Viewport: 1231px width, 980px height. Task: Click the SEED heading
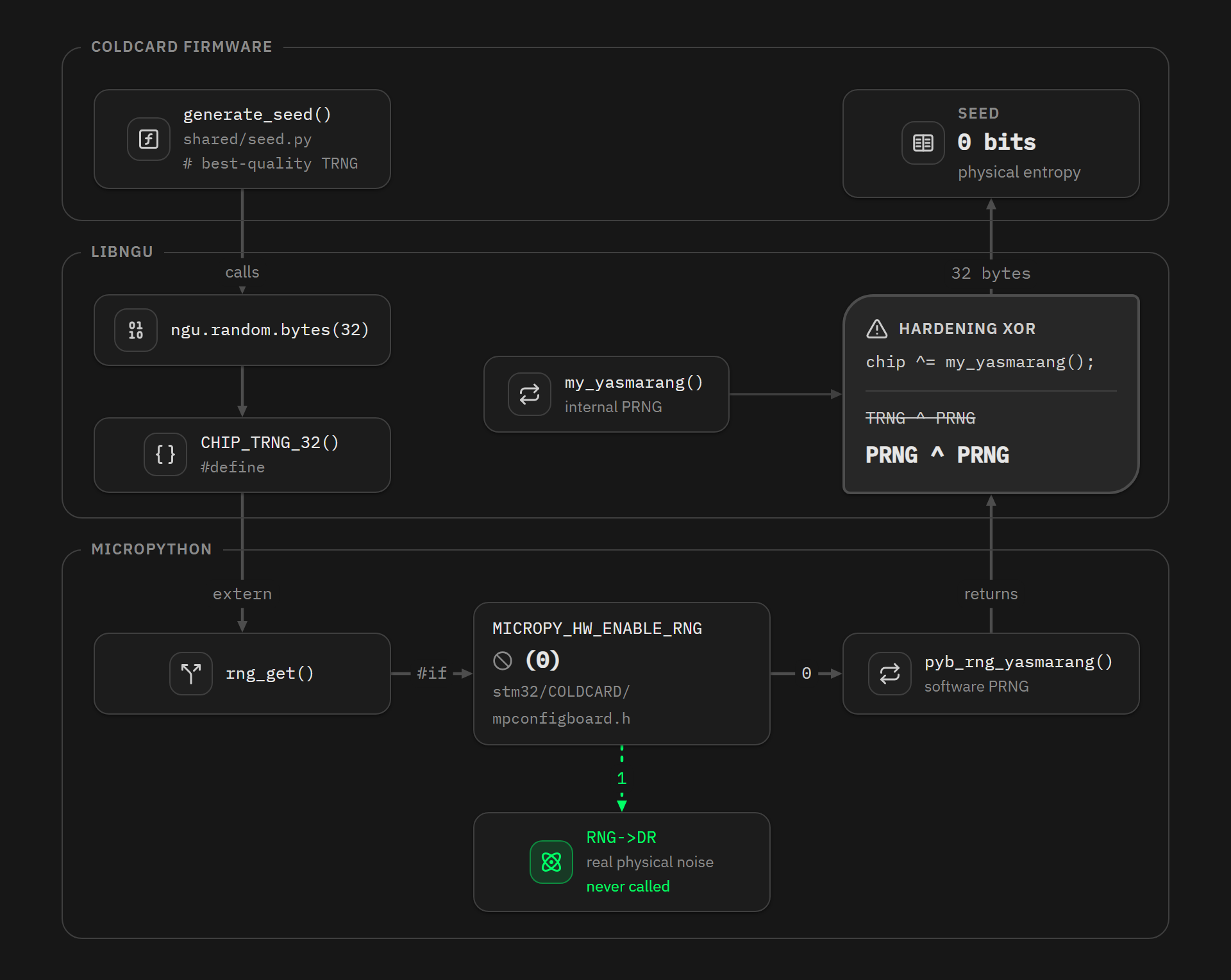pos(978,113)
